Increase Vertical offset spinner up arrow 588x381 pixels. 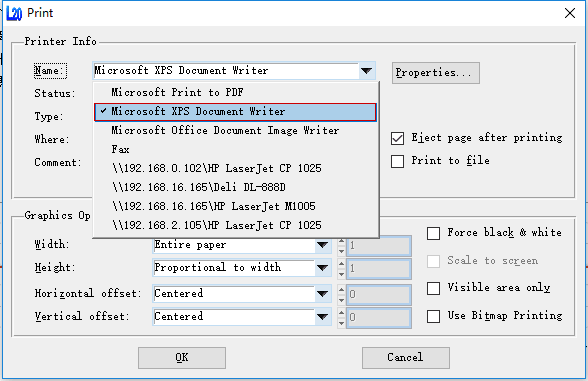click(x=341, y=313)
